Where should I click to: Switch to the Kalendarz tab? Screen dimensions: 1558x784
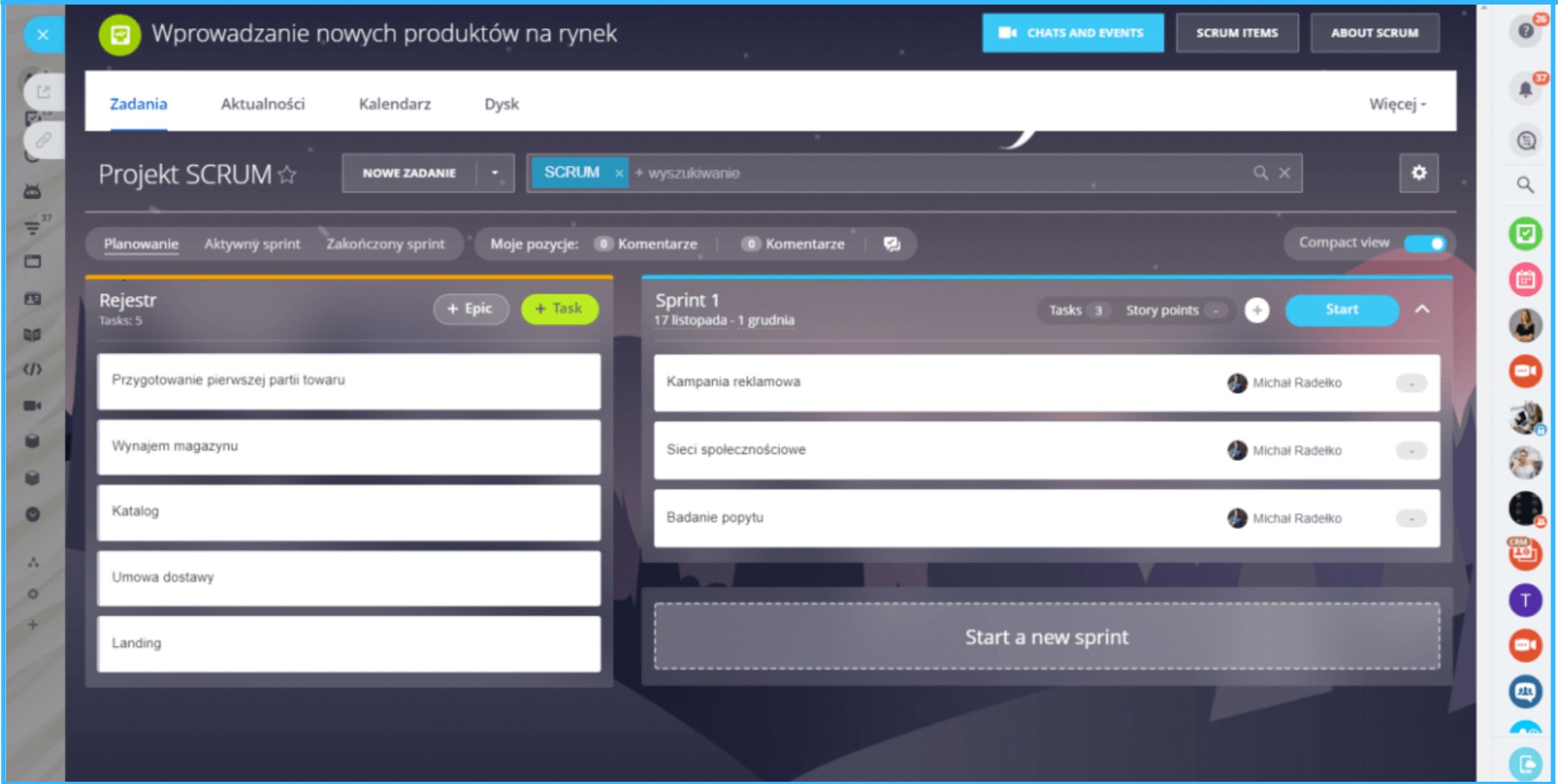394,104
